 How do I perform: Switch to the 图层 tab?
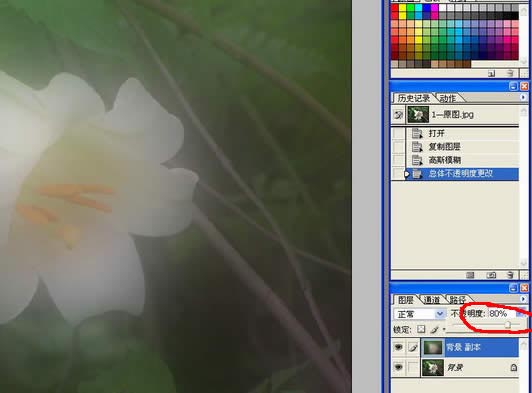tap(406, 300)
